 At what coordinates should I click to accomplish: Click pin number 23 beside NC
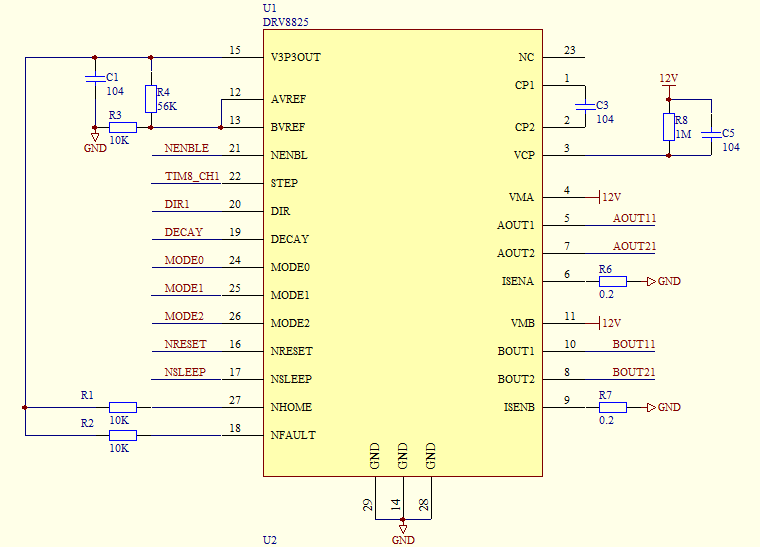[570, 50]
